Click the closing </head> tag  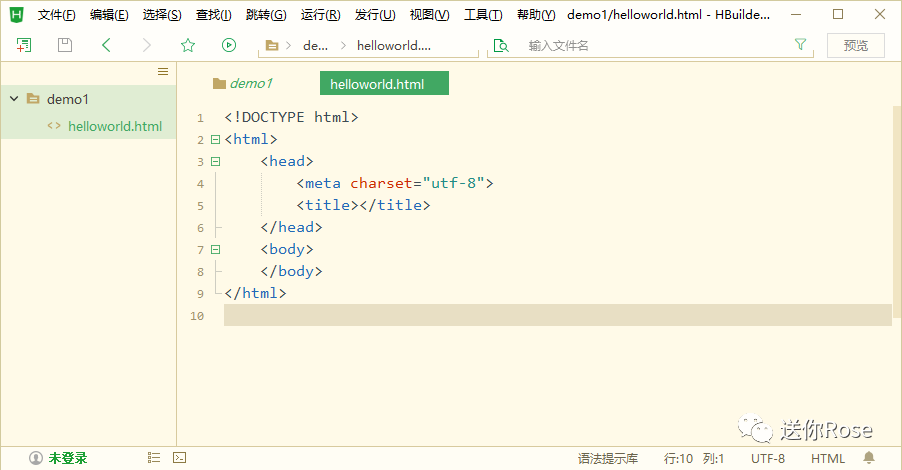pyautogui.click(x=291, y=227)
